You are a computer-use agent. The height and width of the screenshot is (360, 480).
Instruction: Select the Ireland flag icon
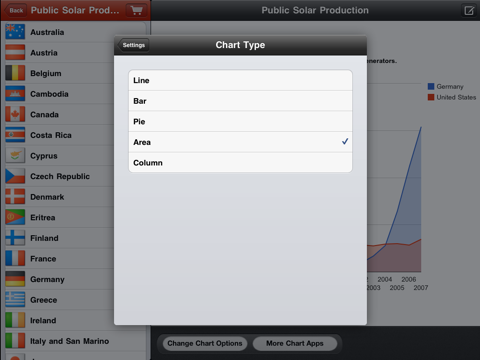(15, 321)
